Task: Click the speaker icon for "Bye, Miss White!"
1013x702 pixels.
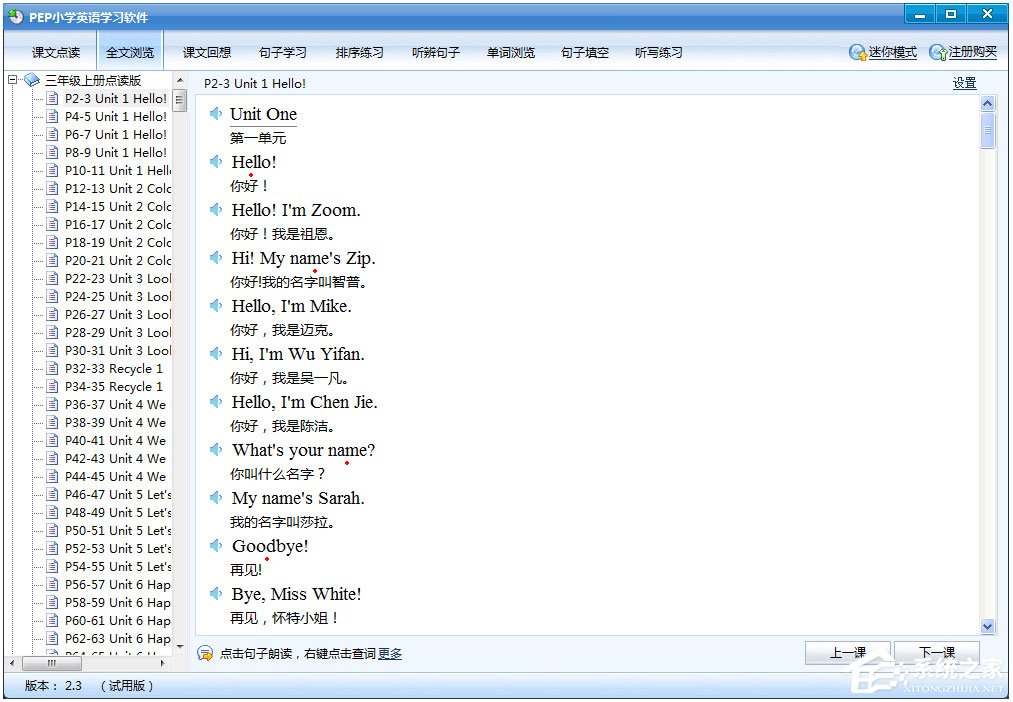Action: click(216, 593)
